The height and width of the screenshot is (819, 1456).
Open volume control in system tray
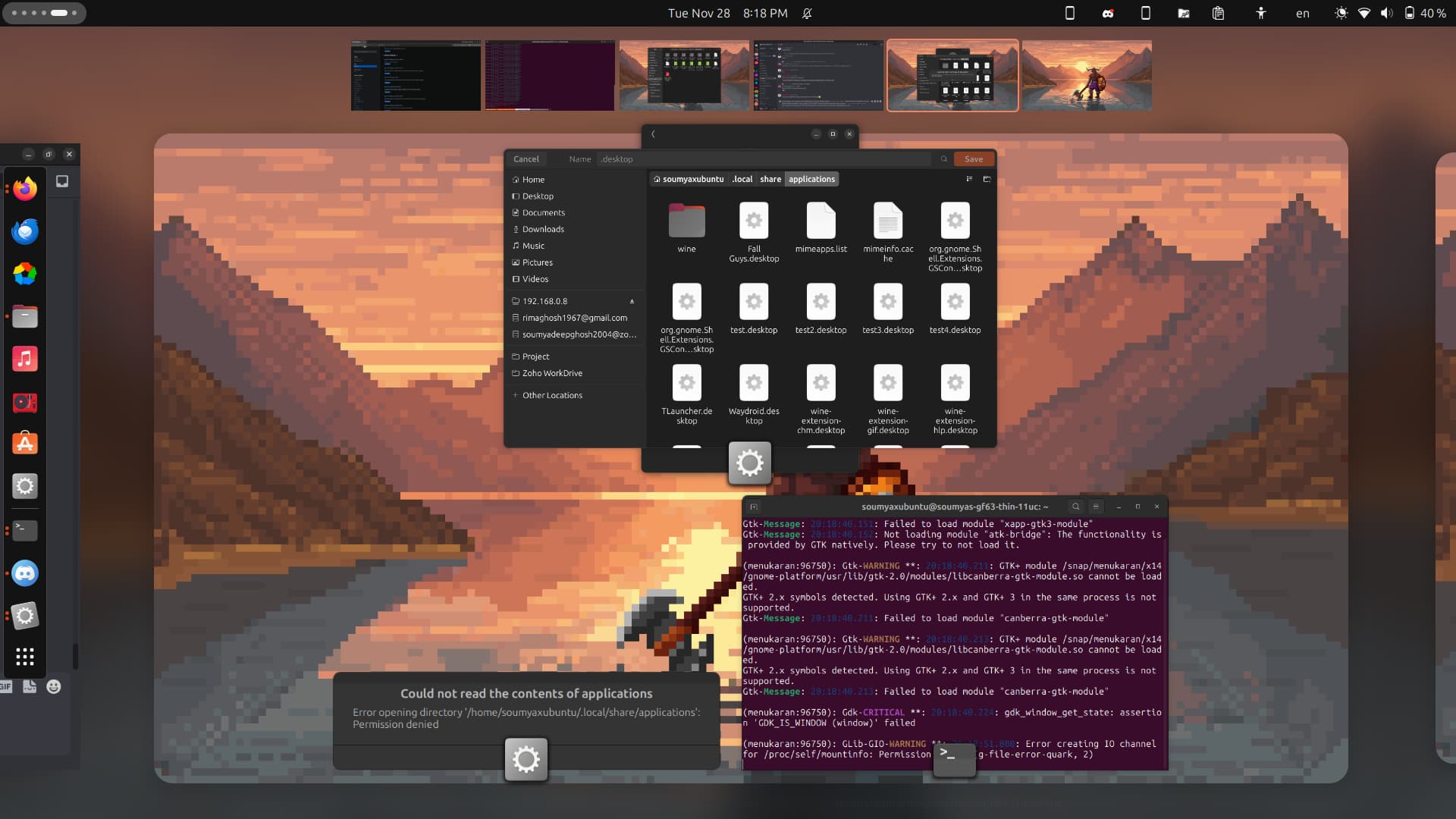[1386, 14]
